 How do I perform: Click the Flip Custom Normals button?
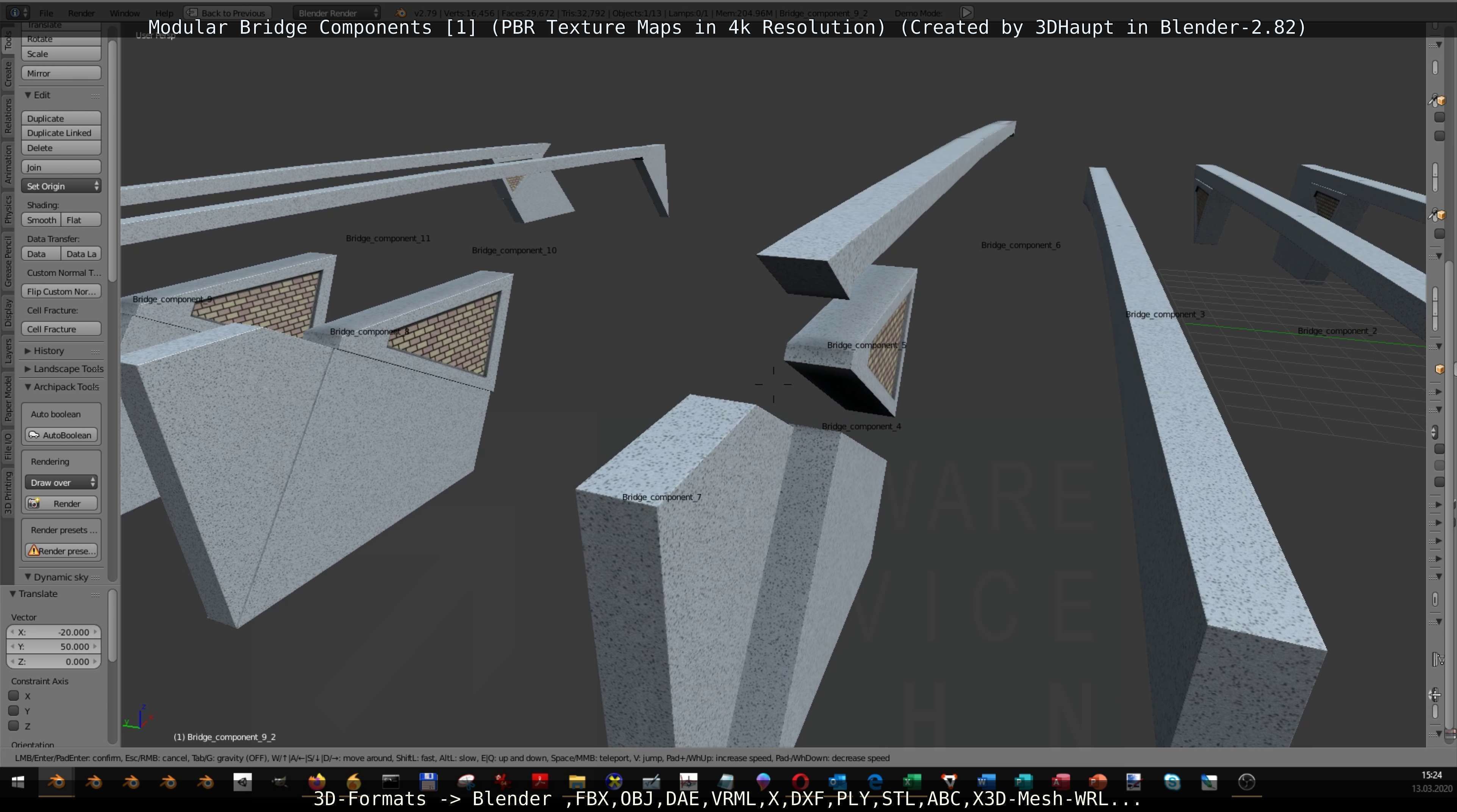61,291
